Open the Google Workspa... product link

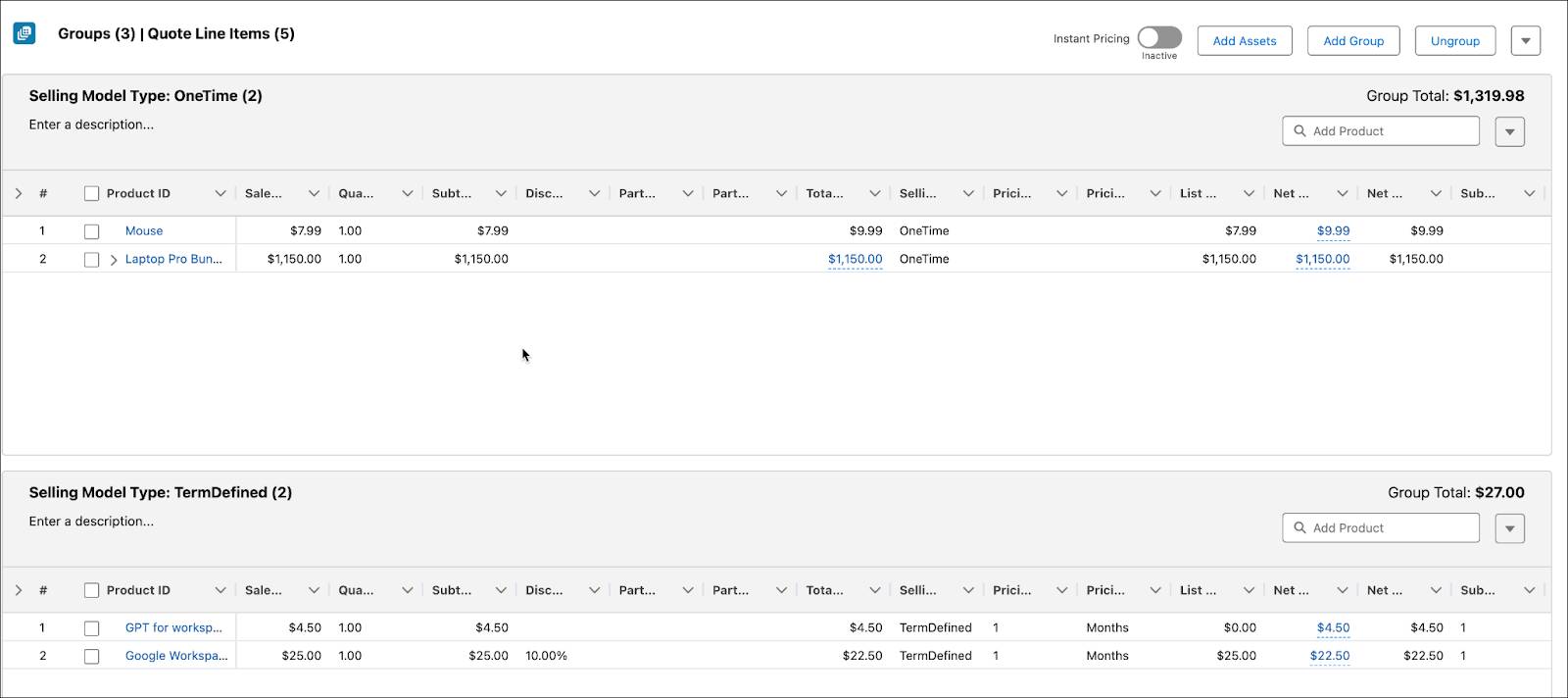point(176,655)
